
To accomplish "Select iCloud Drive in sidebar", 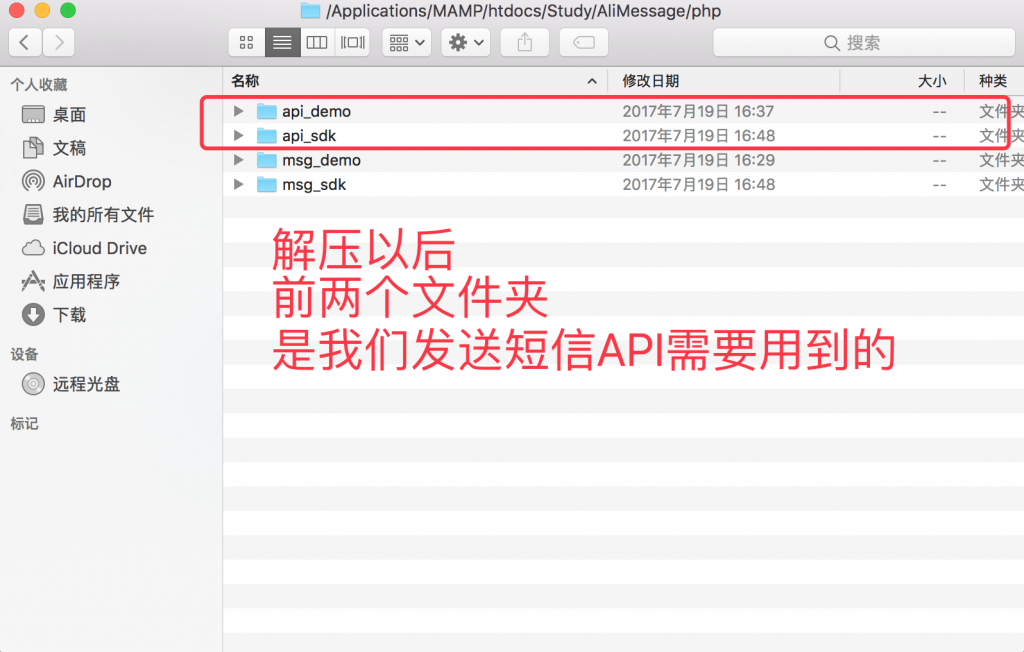I will click(99, 248).
